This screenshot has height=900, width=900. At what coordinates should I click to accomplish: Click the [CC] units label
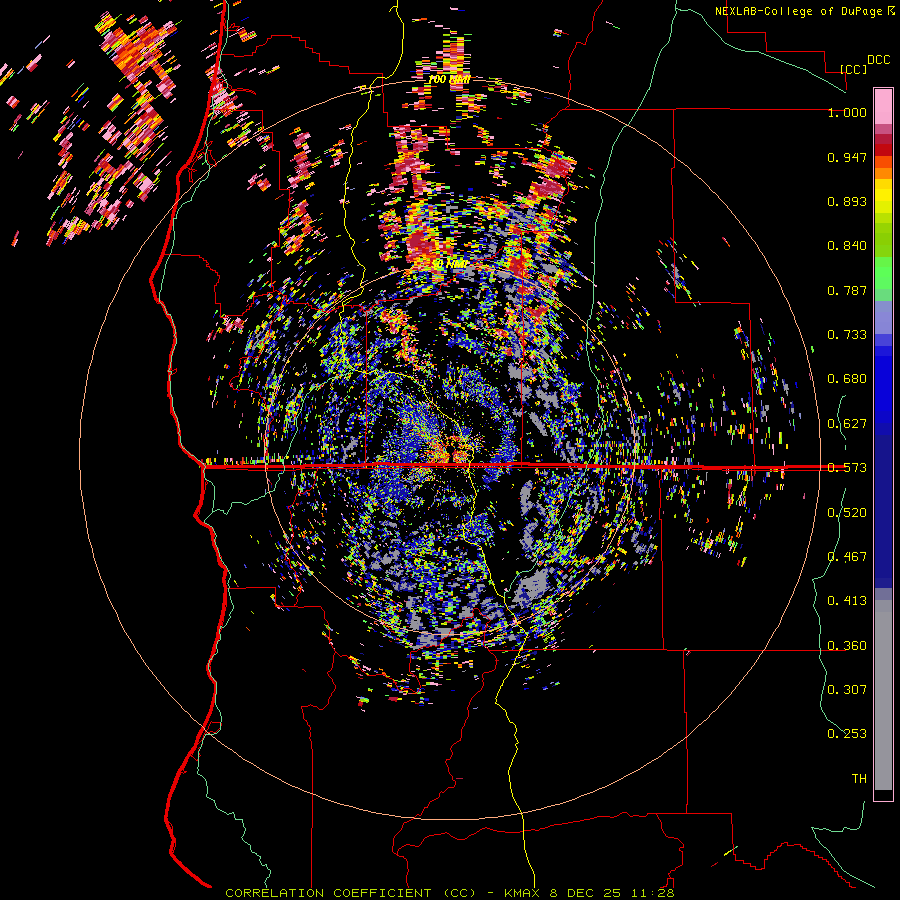coord(853,69)
